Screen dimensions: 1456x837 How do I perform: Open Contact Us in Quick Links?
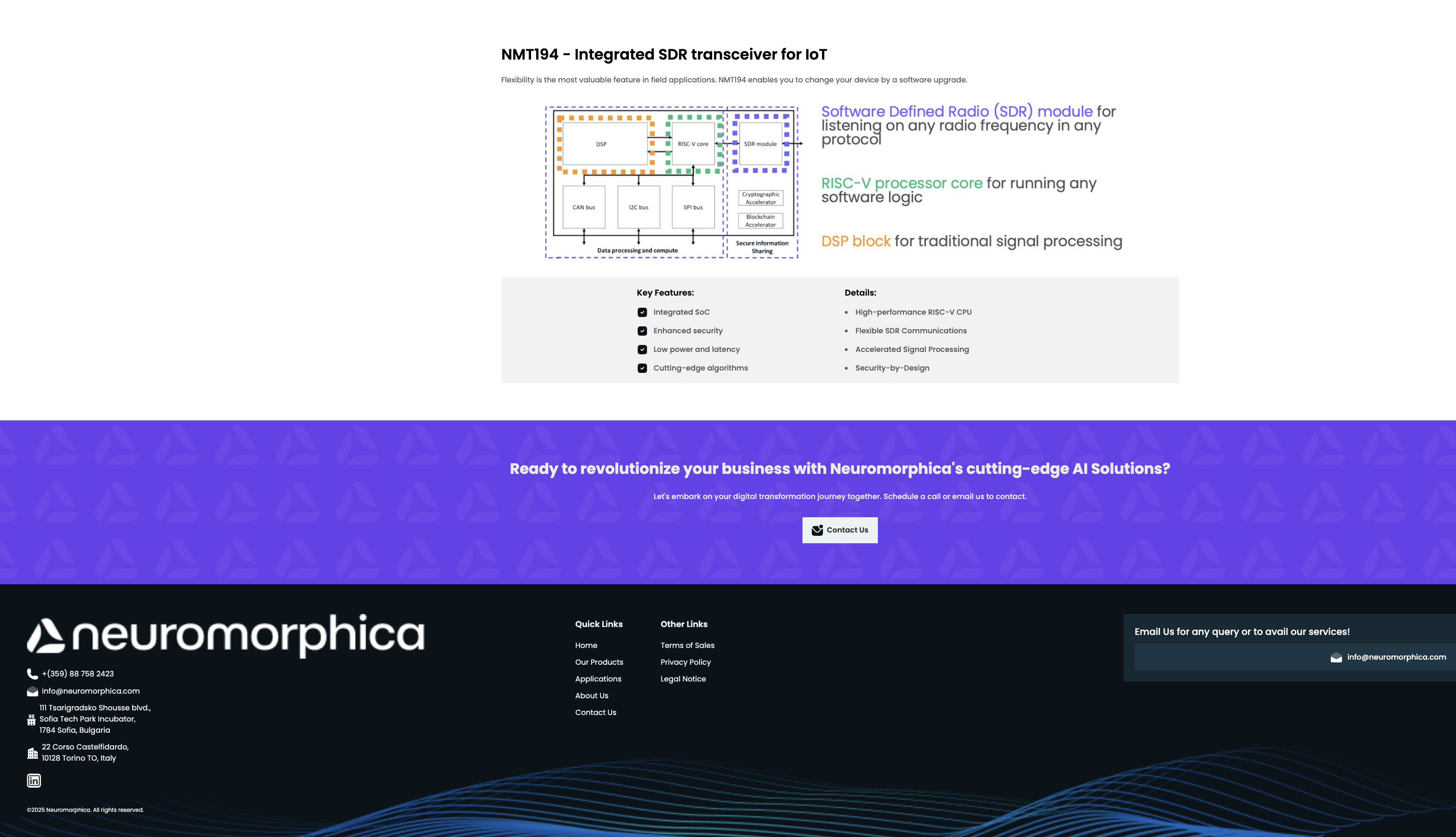[595, 712]
